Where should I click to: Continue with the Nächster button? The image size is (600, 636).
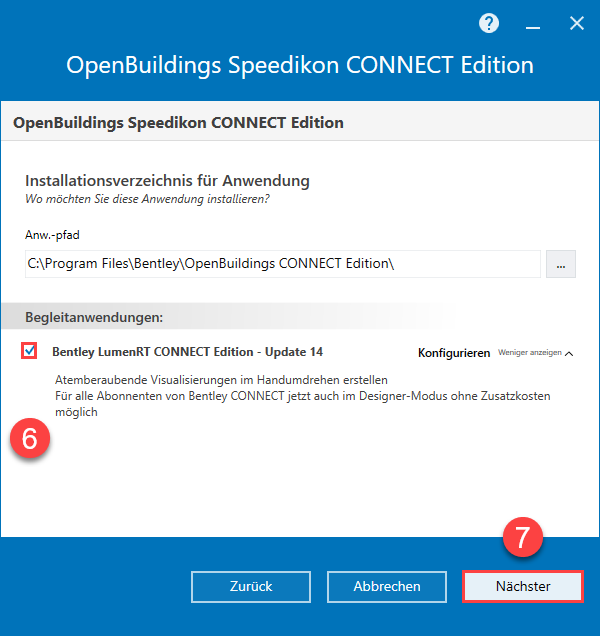tap(522, 586)
